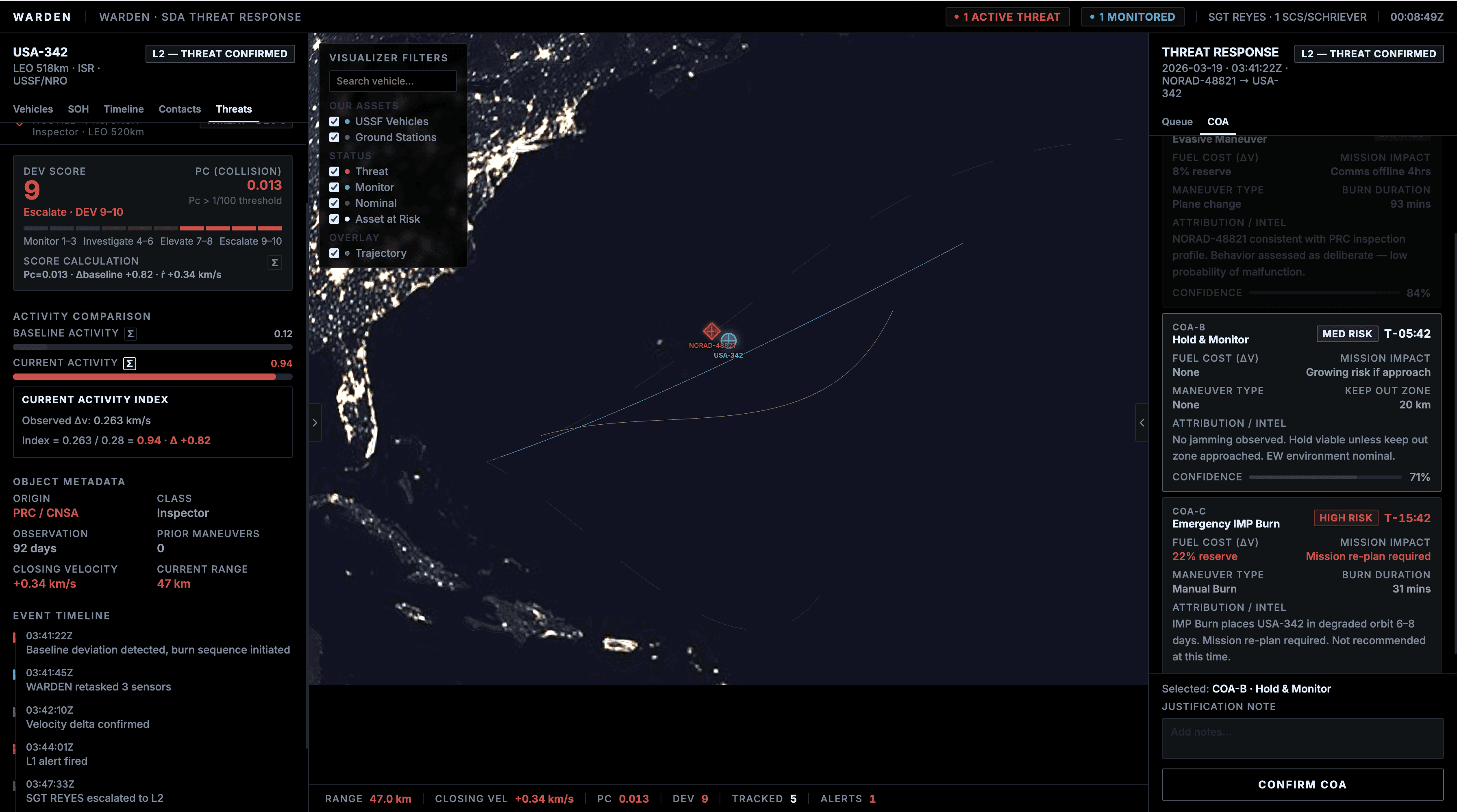Switch to the Timeline tab

[x=123, y=109]
